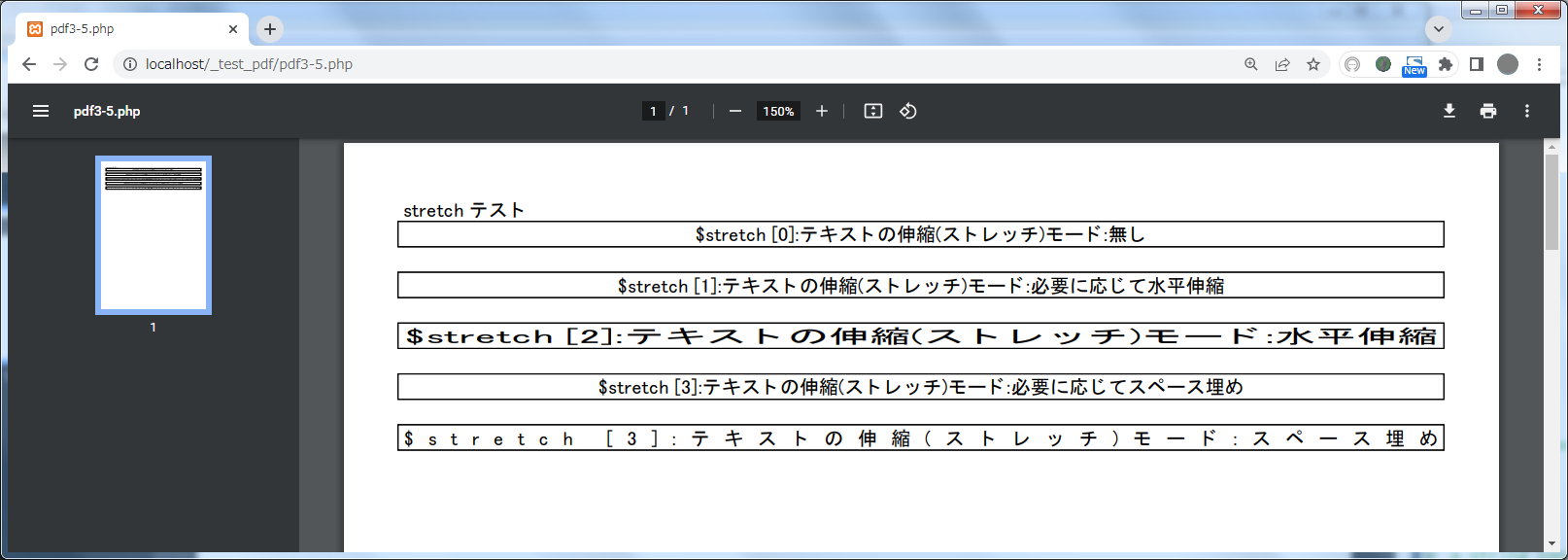
Task: Click the '$stretch [3]' 必要に応じてスペース埋め line
Action: [921, 387]
